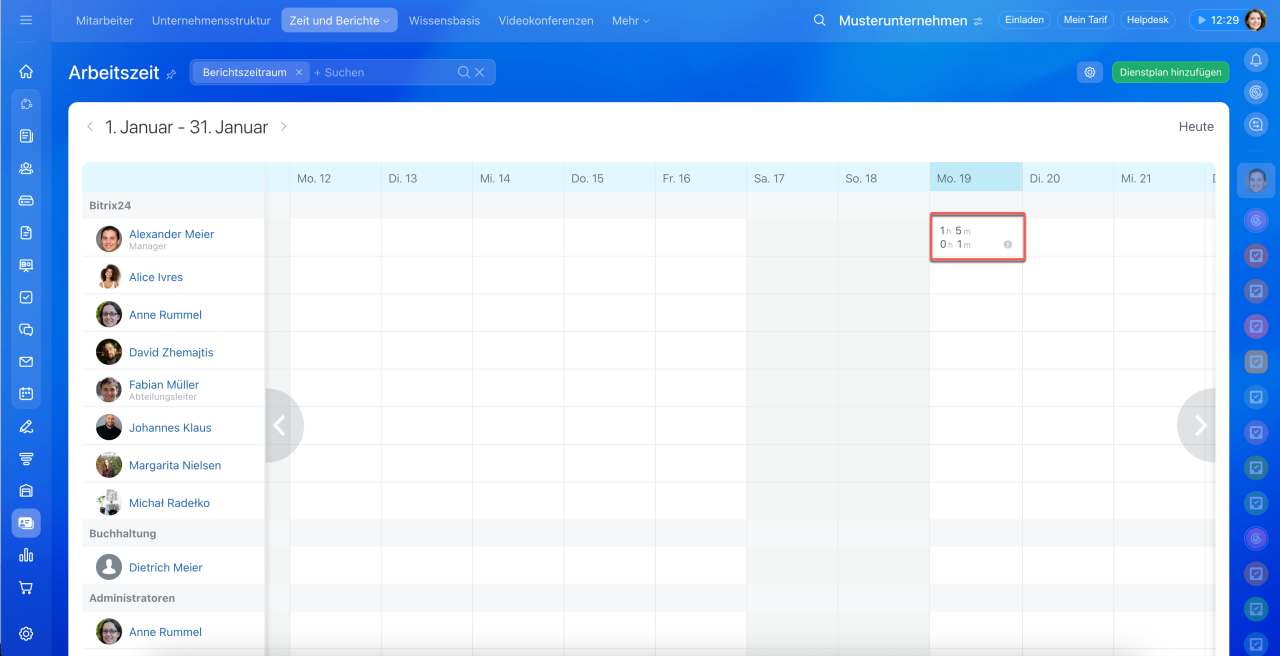Pin the Arbeitszeit page with pin icon
Image resolution: width=1280 pixels, height=656 pixels.
171,74
